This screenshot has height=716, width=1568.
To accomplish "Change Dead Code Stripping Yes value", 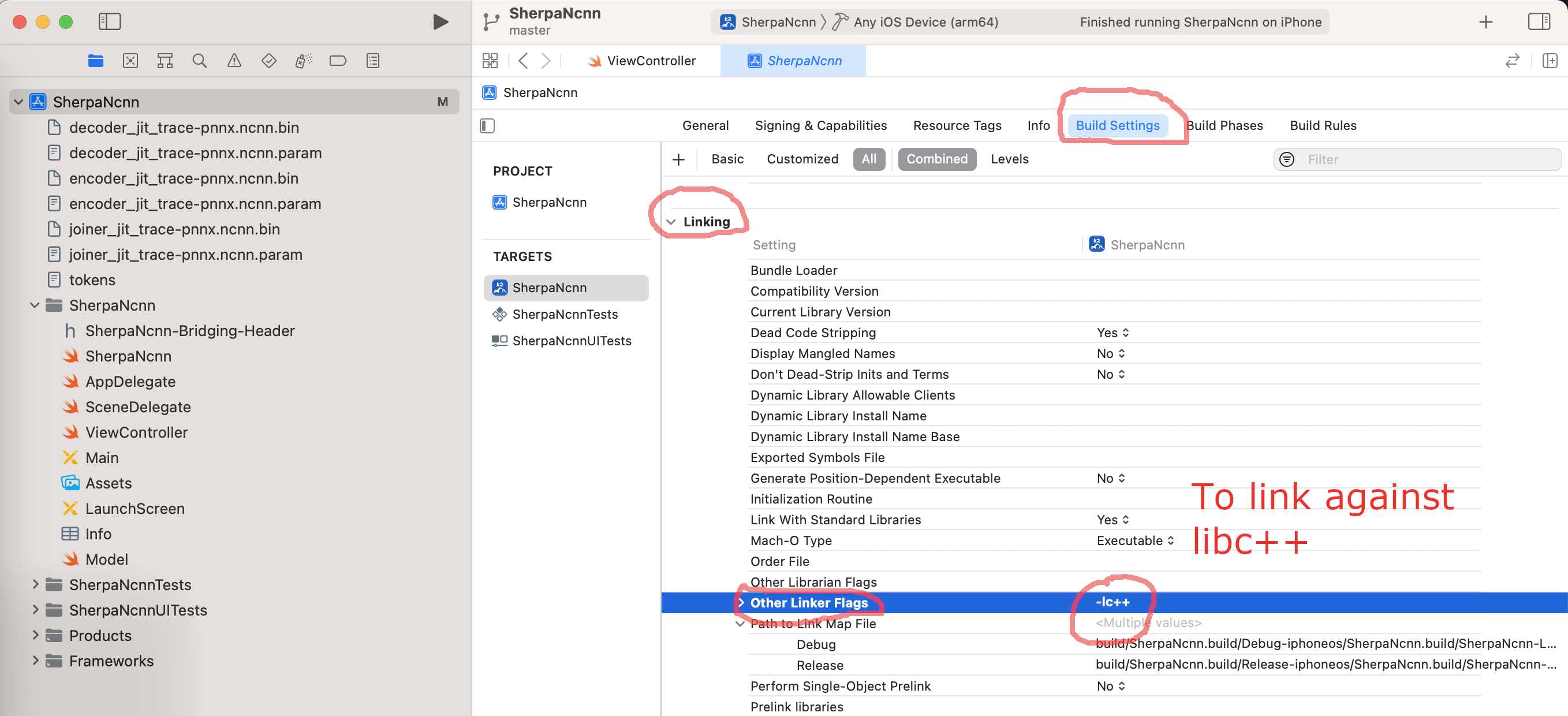I will click(x=1112, y=333).
